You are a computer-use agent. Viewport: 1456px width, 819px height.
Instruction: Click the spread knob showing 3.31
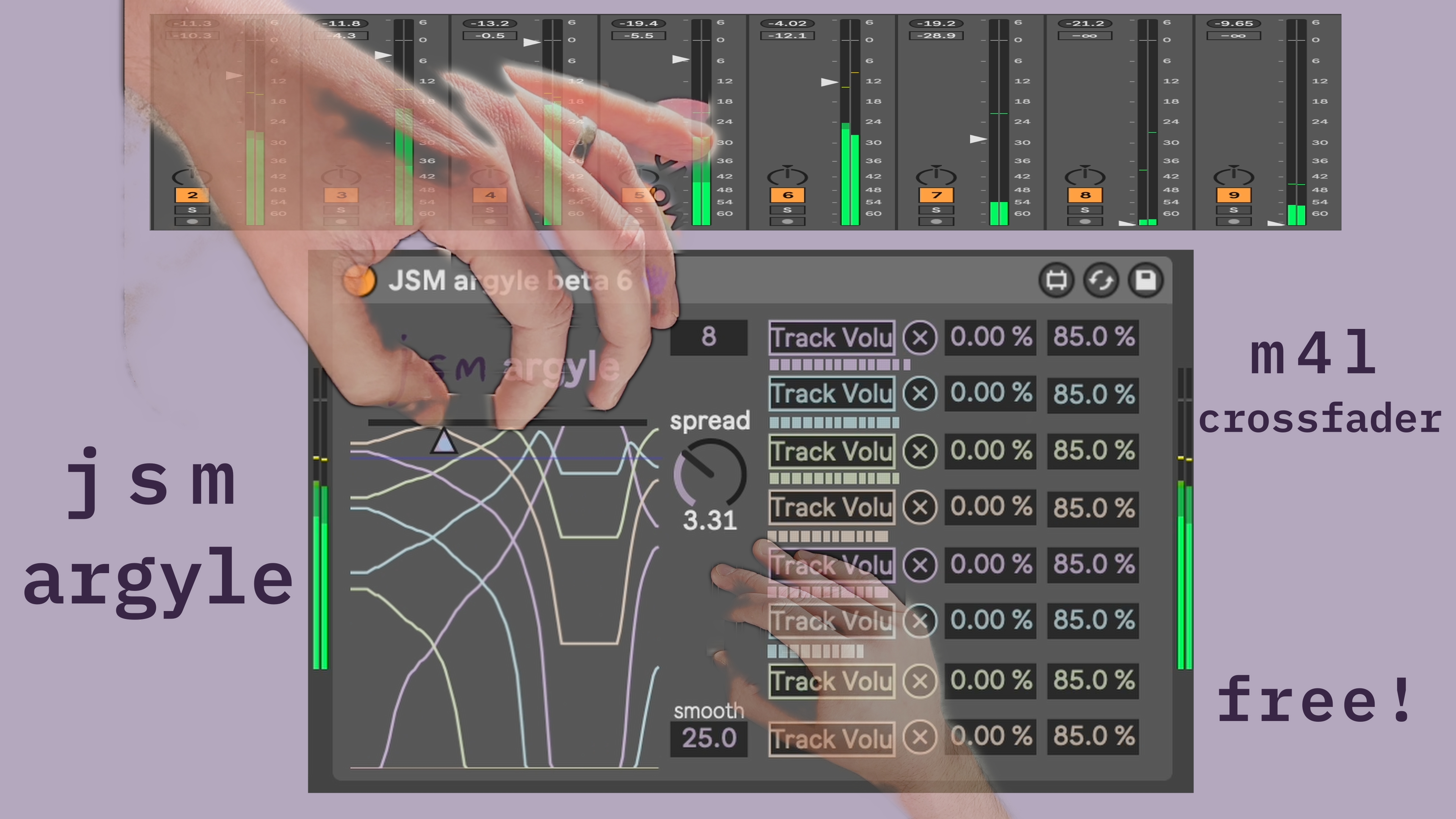pyautogui.click(x=709, y=474)
